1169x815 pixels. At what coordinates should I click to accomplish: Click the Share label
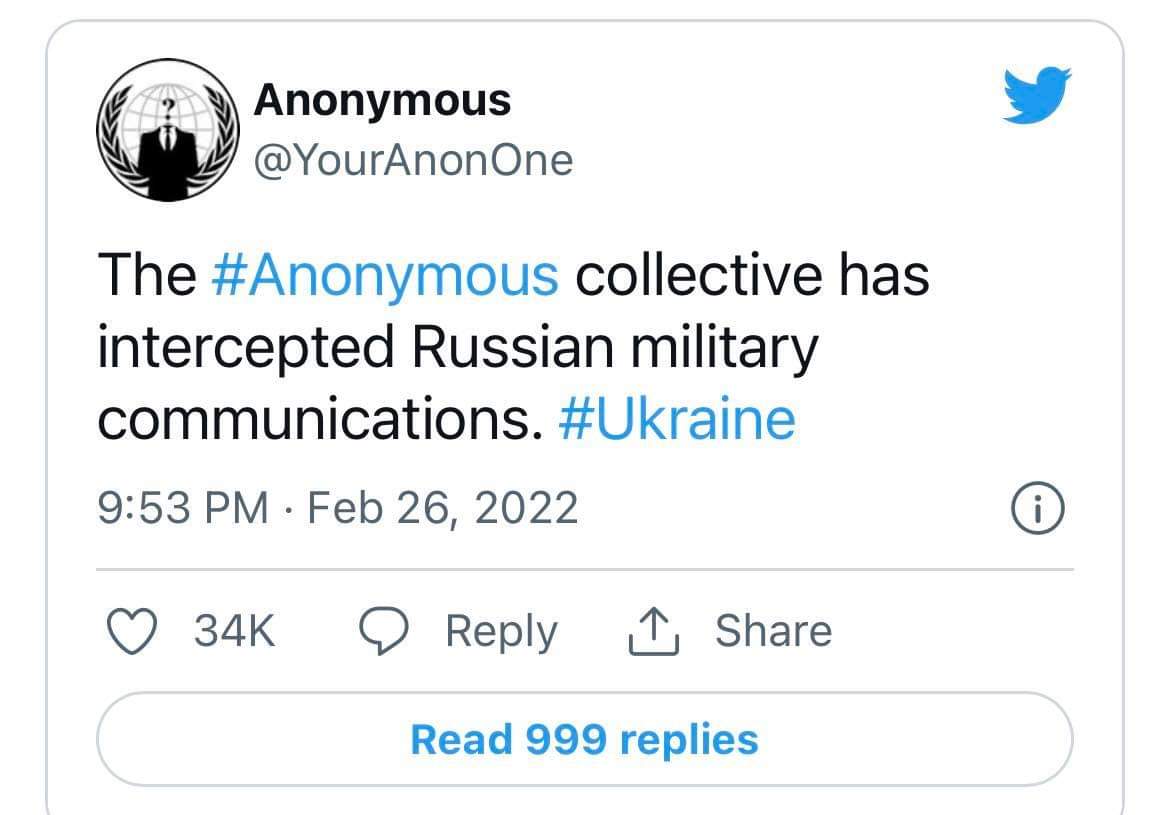[x=774, y=631]
